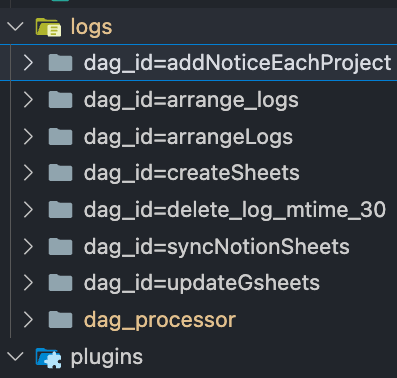Expand the dag_id=addNoticeEachProject folder chevron
The image size is (397, 378).
(28, 63)
